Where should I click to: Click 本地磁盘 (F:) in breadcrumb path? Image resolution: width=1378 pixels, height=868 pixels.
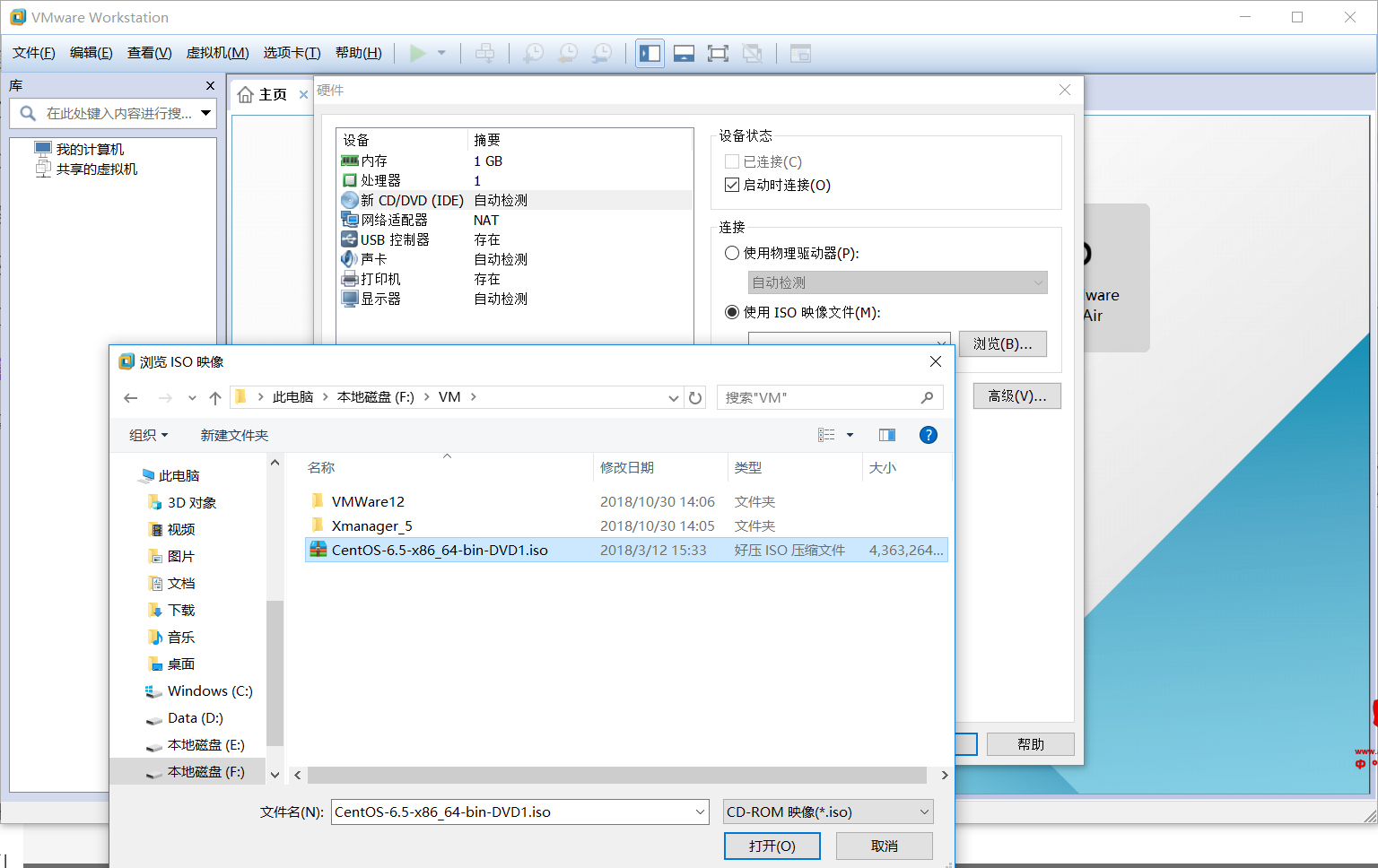tap(376, 397)
